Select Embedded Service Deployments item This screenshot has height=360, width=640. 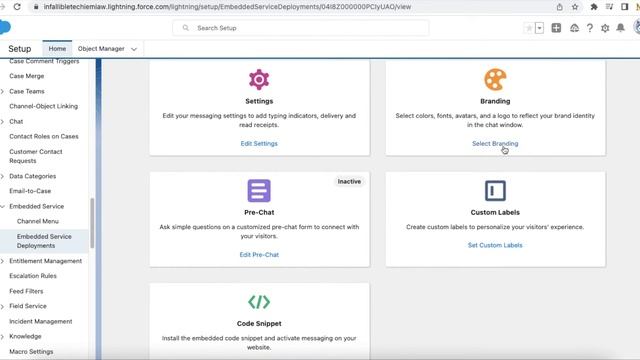(x=44, y=241)
